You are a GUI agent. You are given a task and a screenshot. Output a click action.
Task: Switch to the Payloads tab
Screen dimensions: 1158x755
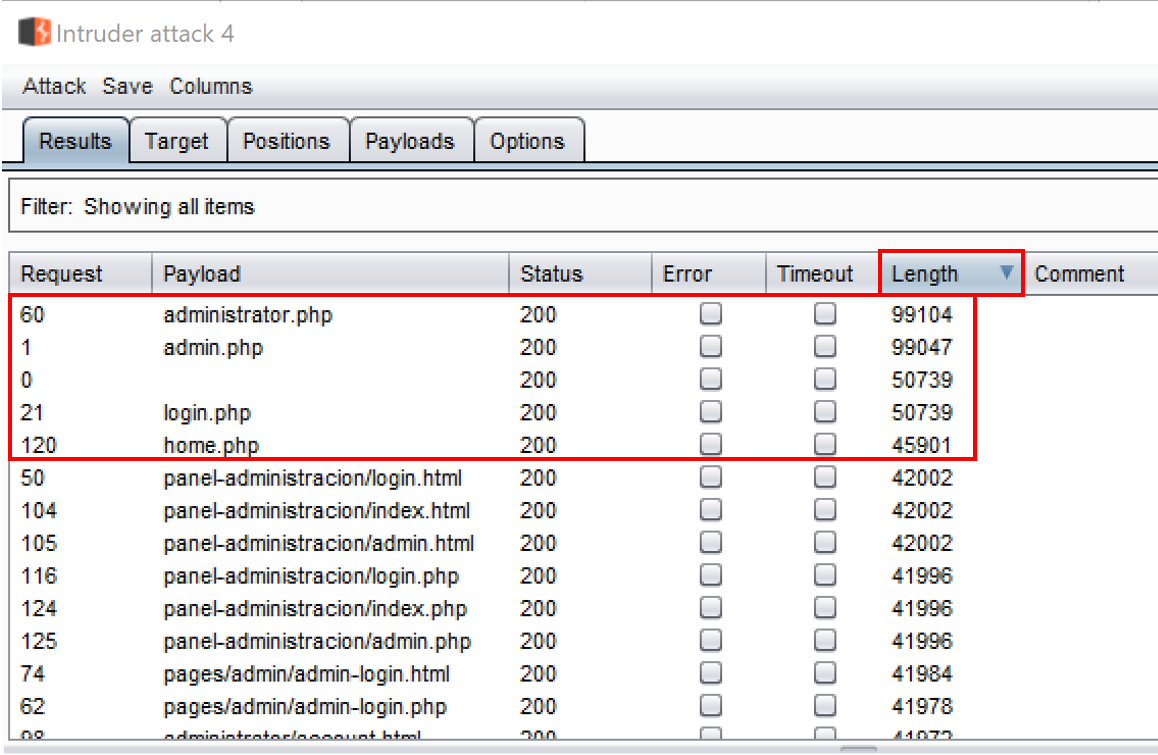click(410, 141)
